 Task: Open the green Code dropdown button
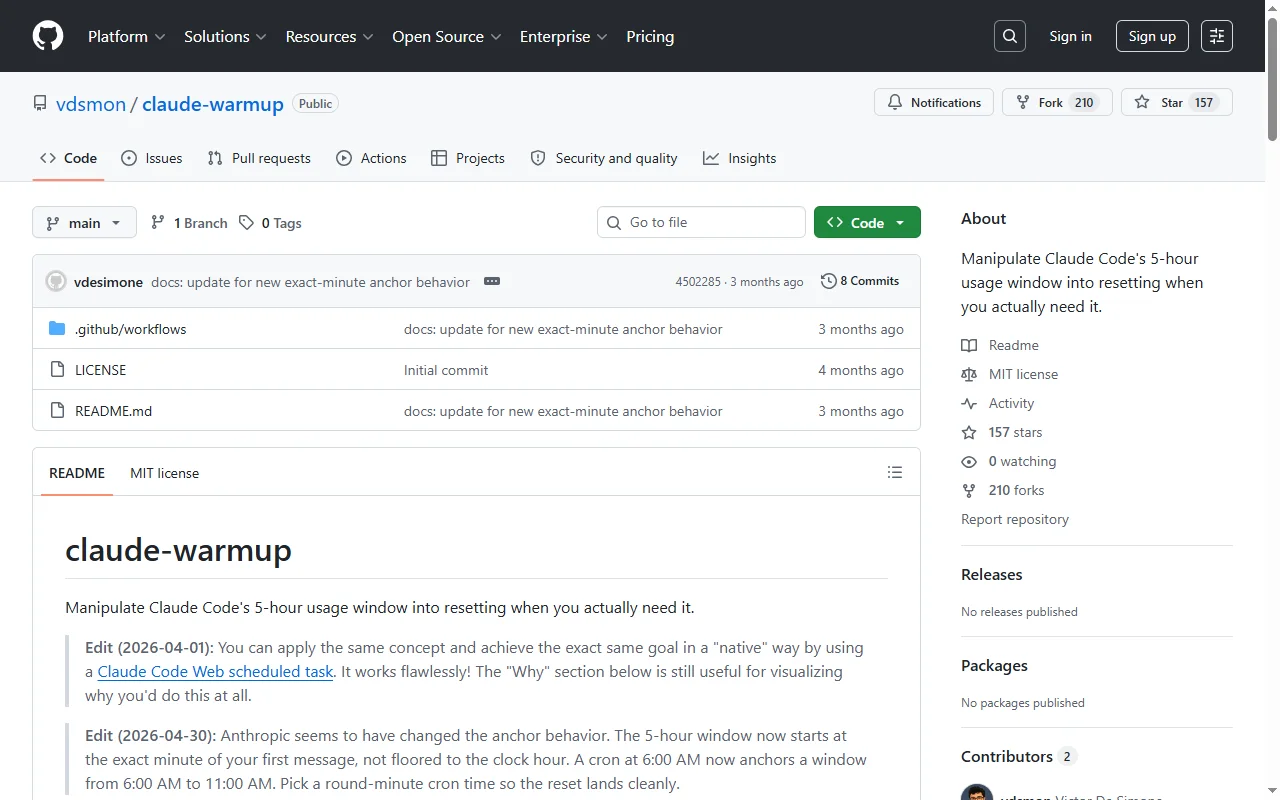[x=867, y=222]
